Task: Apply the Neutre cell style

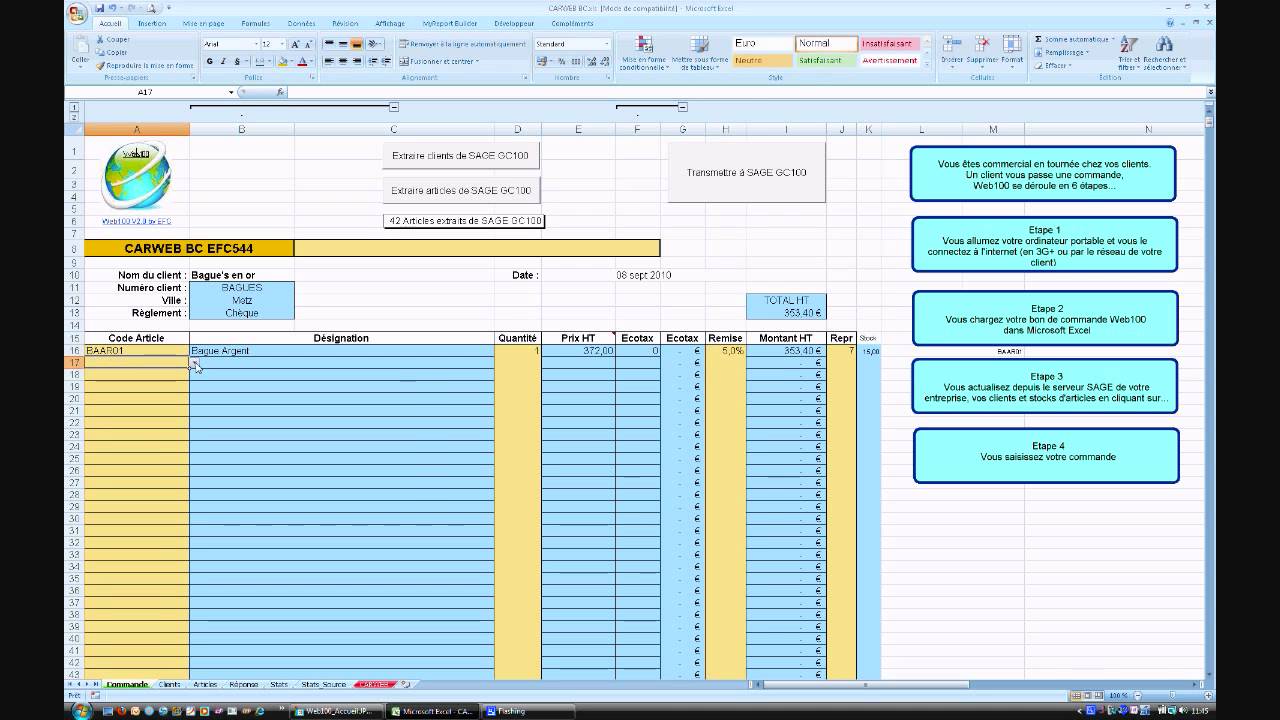Action: pos(762,60)
